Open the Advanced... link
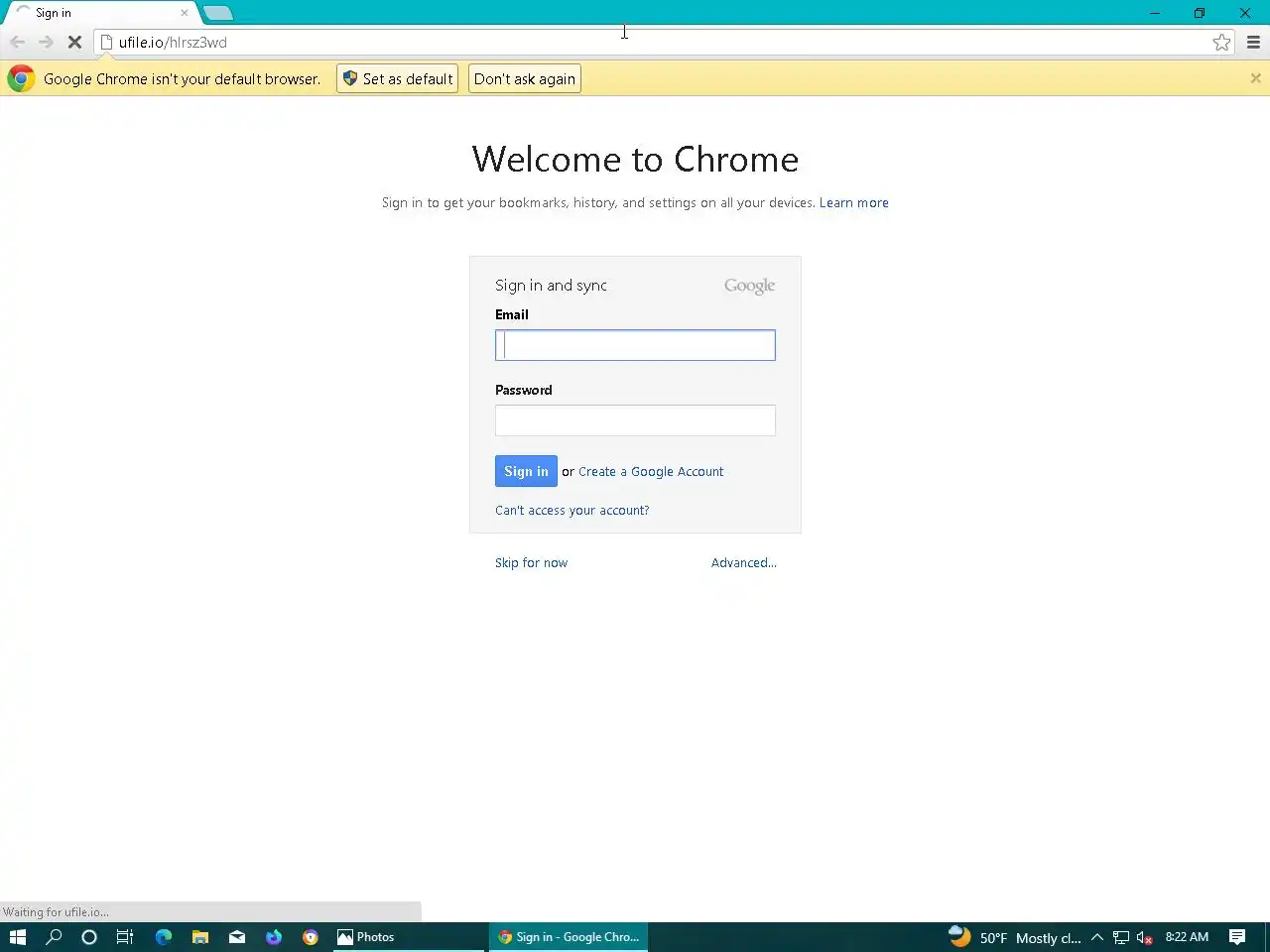1270x952 pixels. 743,562
